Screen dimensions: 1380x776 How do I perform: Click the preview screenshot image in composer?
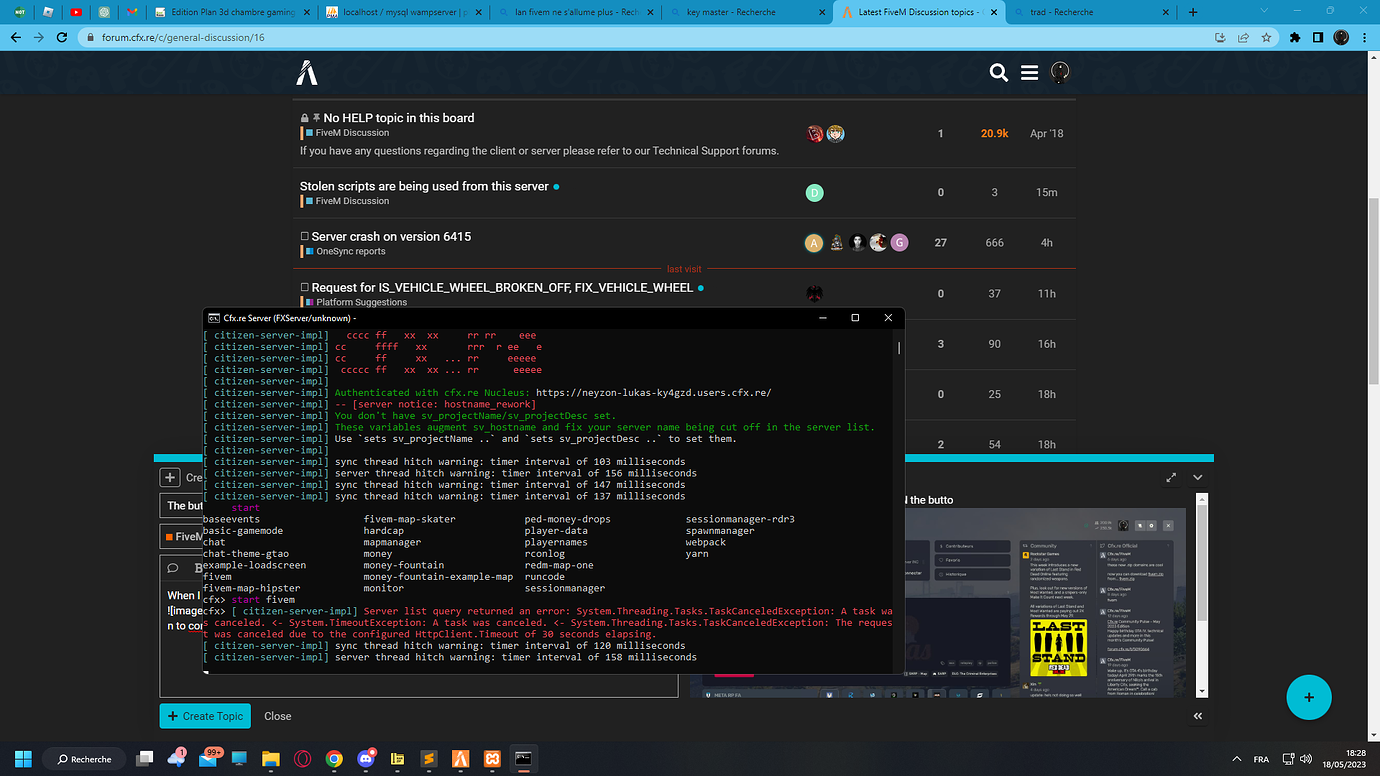click(x=940, y=604)
